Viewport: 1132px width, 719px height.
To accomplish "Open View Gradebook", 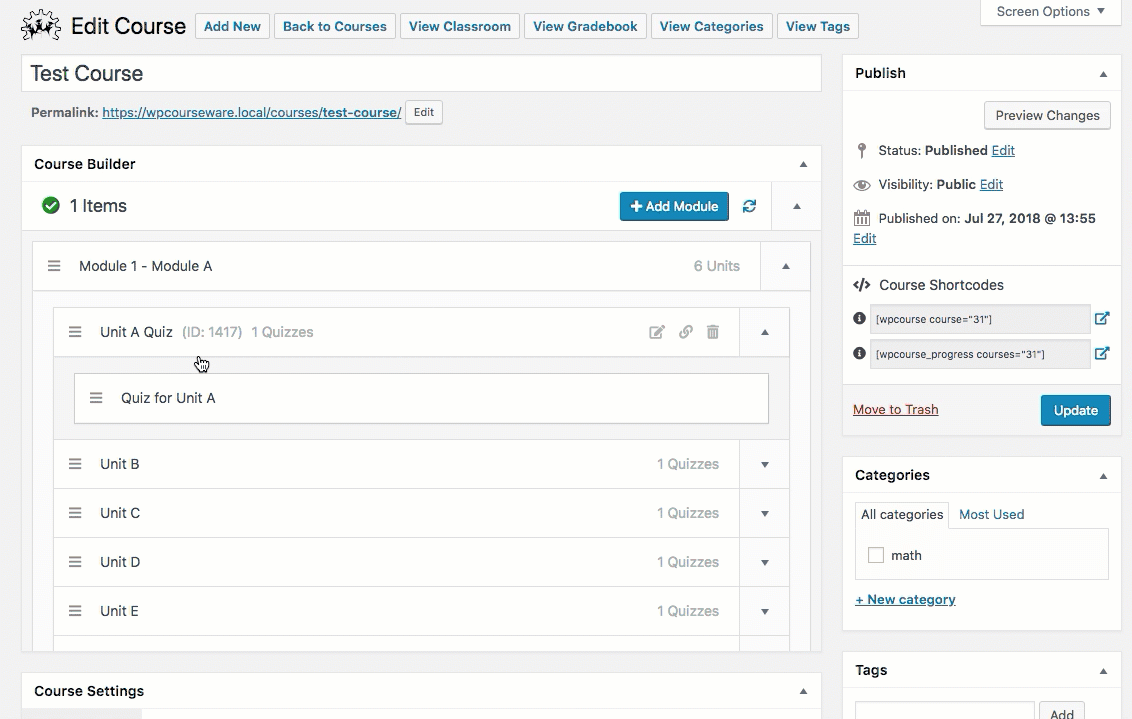I will pos(585,26).
